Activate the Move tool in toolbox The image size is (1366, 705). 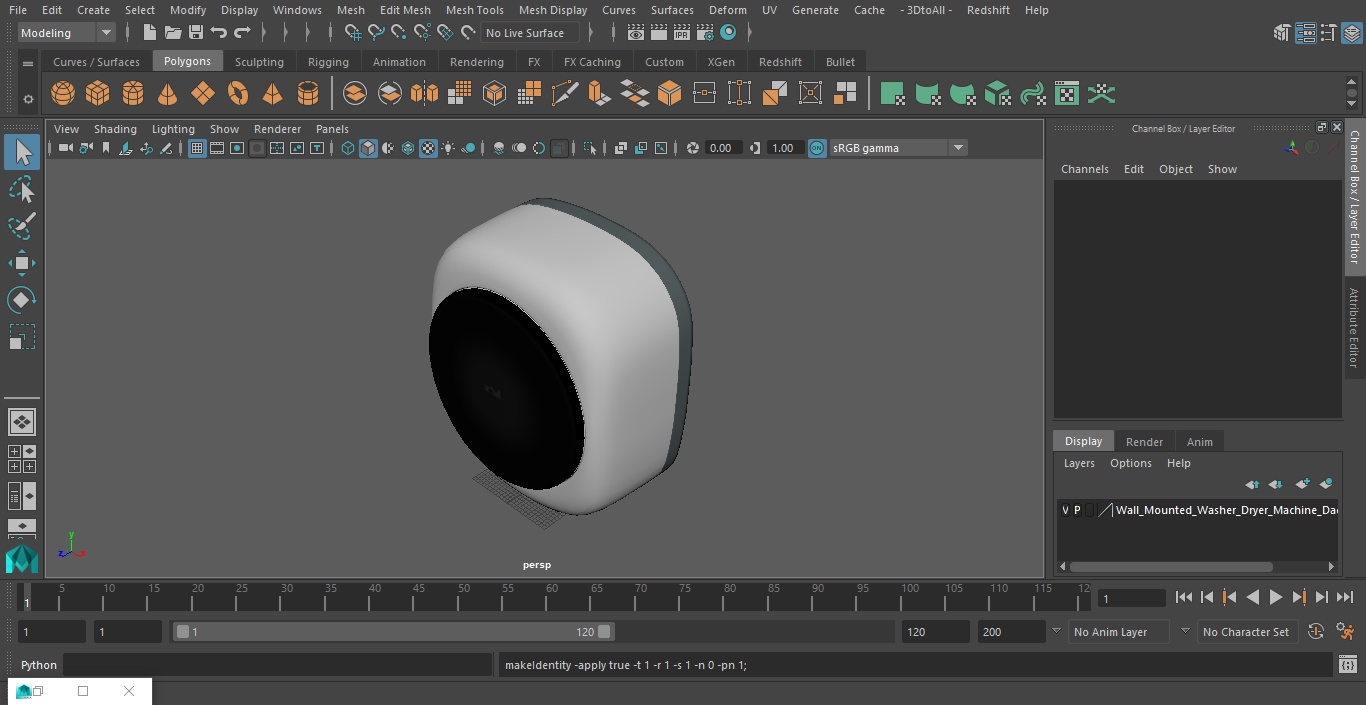(x=22, y=264)
